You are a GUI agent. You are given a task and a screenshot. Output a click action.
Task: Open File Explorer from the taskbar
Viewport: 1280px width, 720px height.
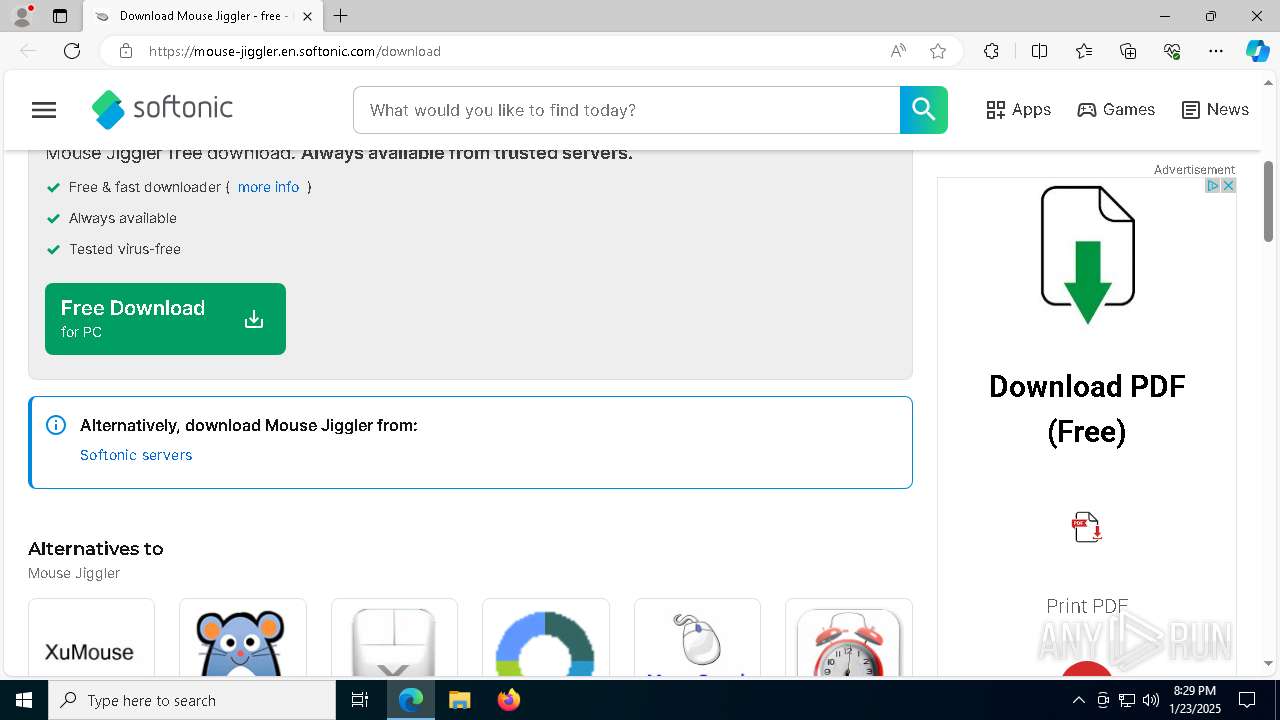point(459,700)
